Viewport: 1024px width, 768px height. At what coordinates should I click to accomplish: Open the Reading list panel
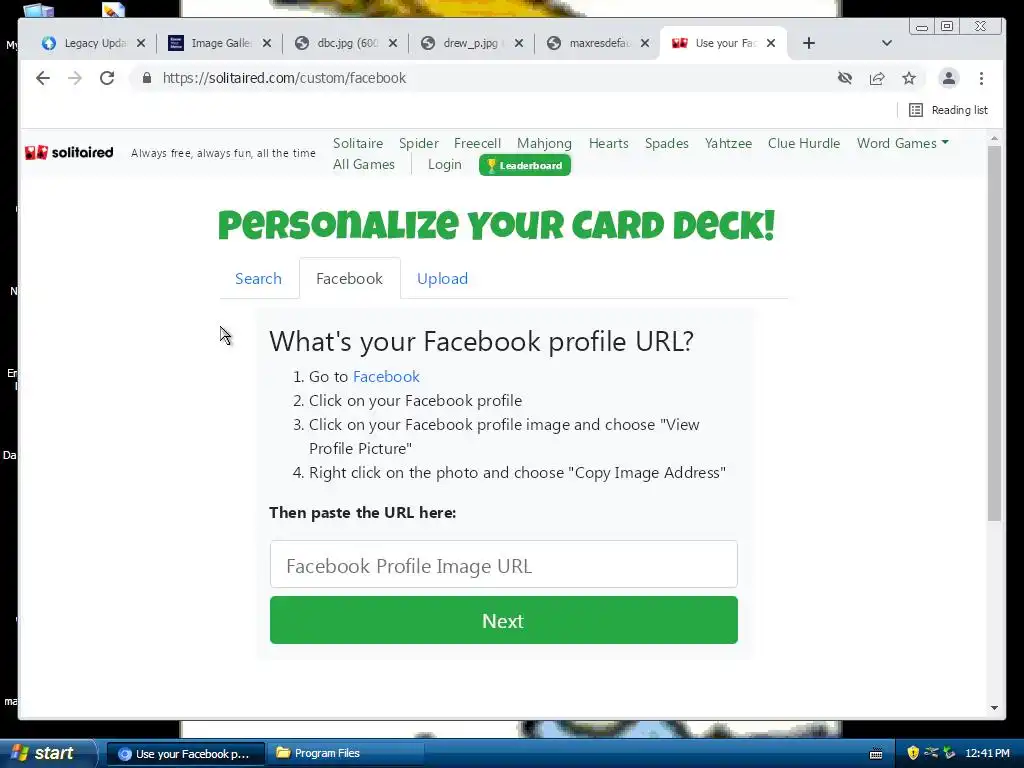(x=948, y=110)
